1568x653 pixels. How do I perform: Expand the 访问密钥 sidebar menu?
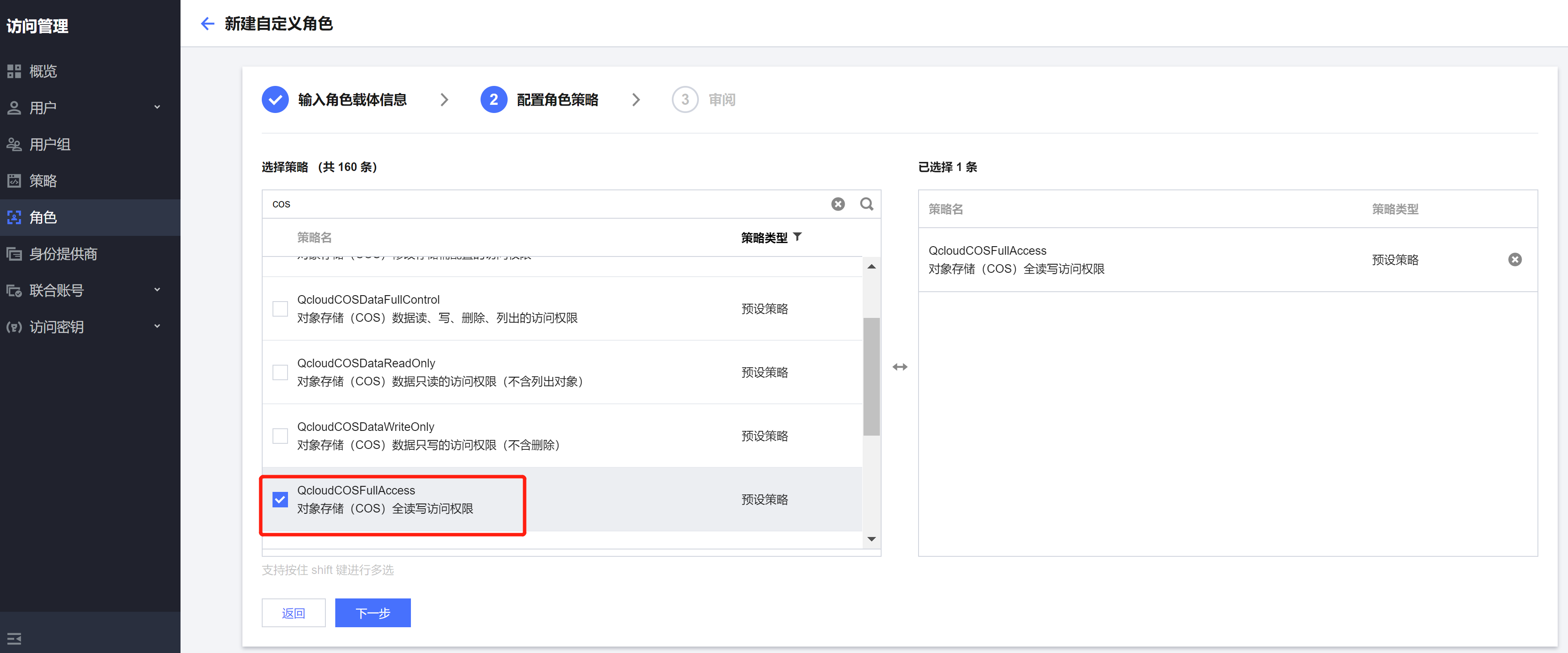click(x=157, y=326)
